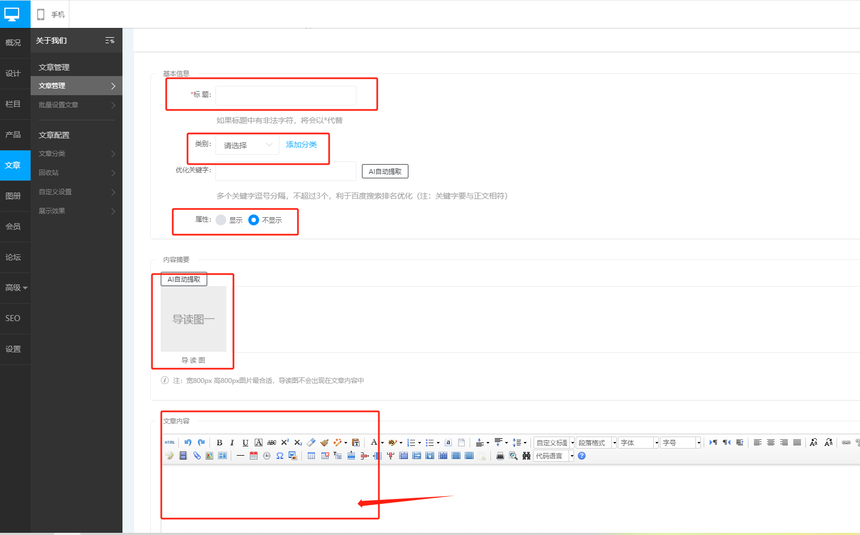
Task: Click the align center icon
Action: pyautogui.click(x=771, y=442)
